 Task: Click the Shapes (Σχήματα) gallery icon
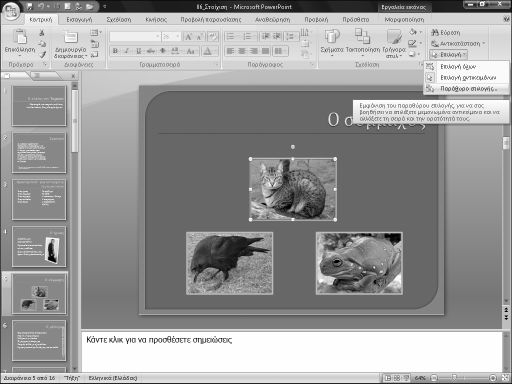[332, 36]
